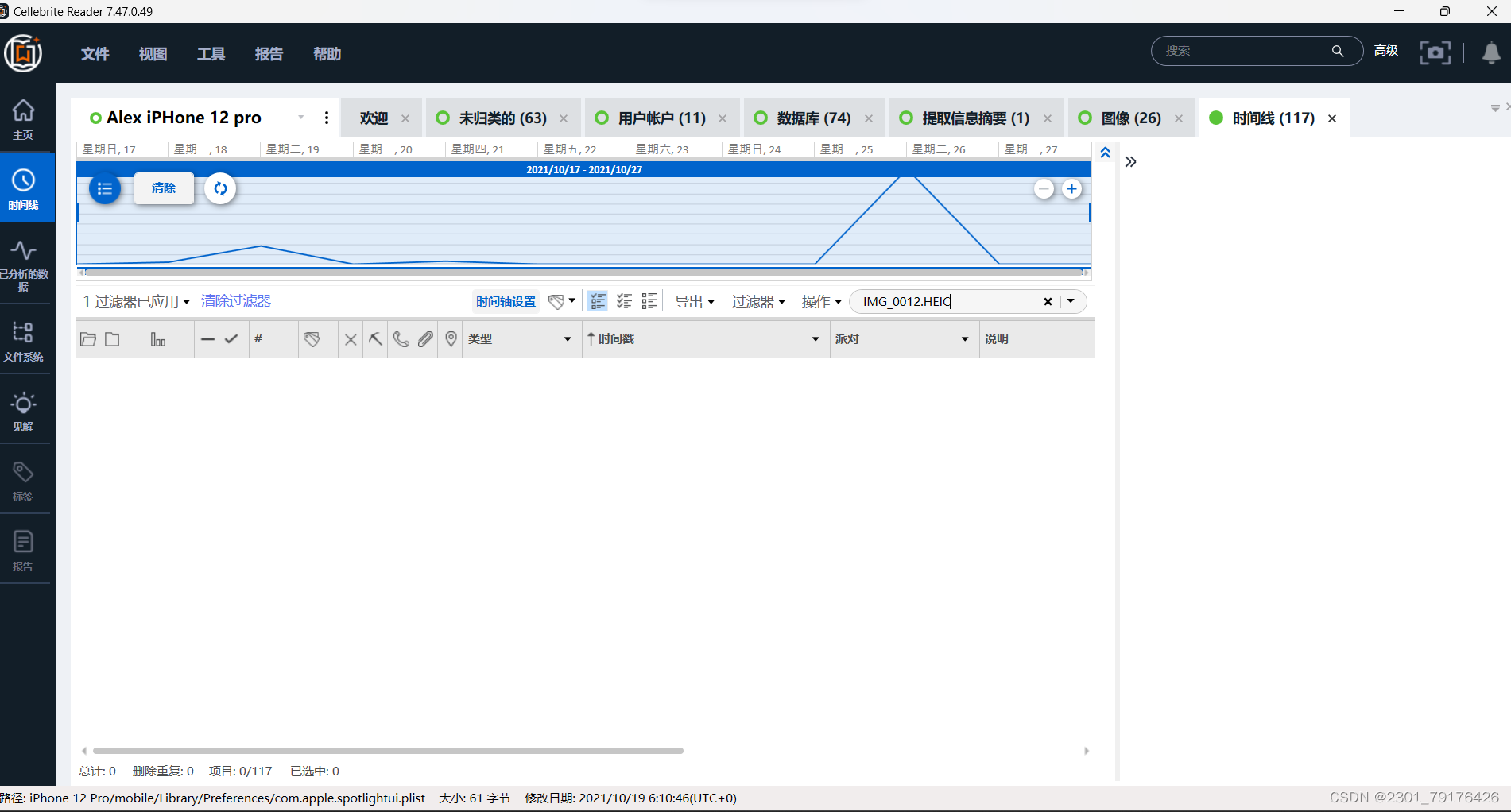This screenshot has width=1511, height=812.
Task: Switch to the Images (26) tab
Action: pyautogui.click(x=1131, y=118)
